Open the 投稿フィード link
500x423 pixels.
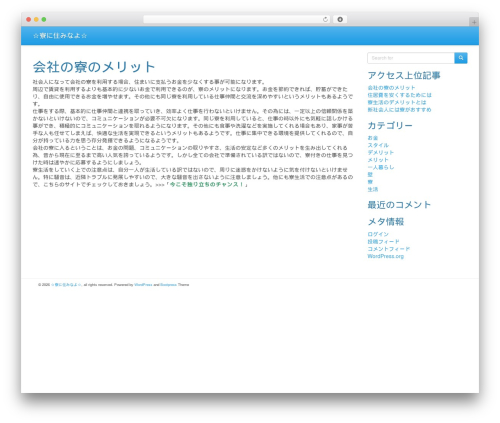coord(383,241)
